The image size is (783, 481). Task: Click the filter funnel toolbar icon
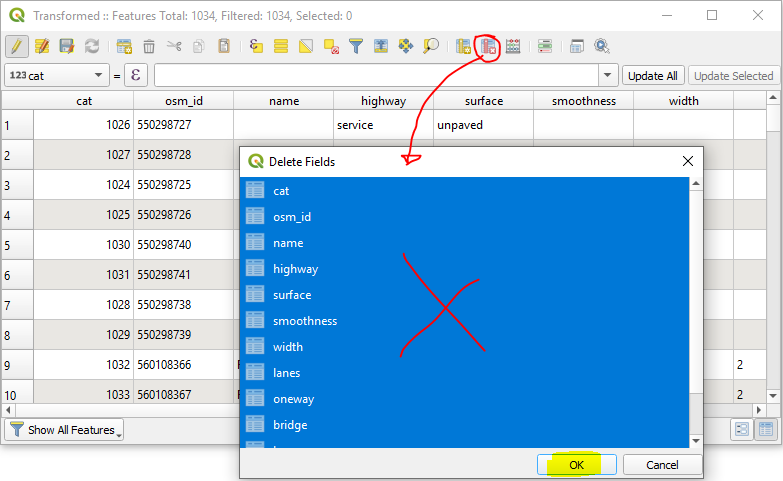[356, 46]
